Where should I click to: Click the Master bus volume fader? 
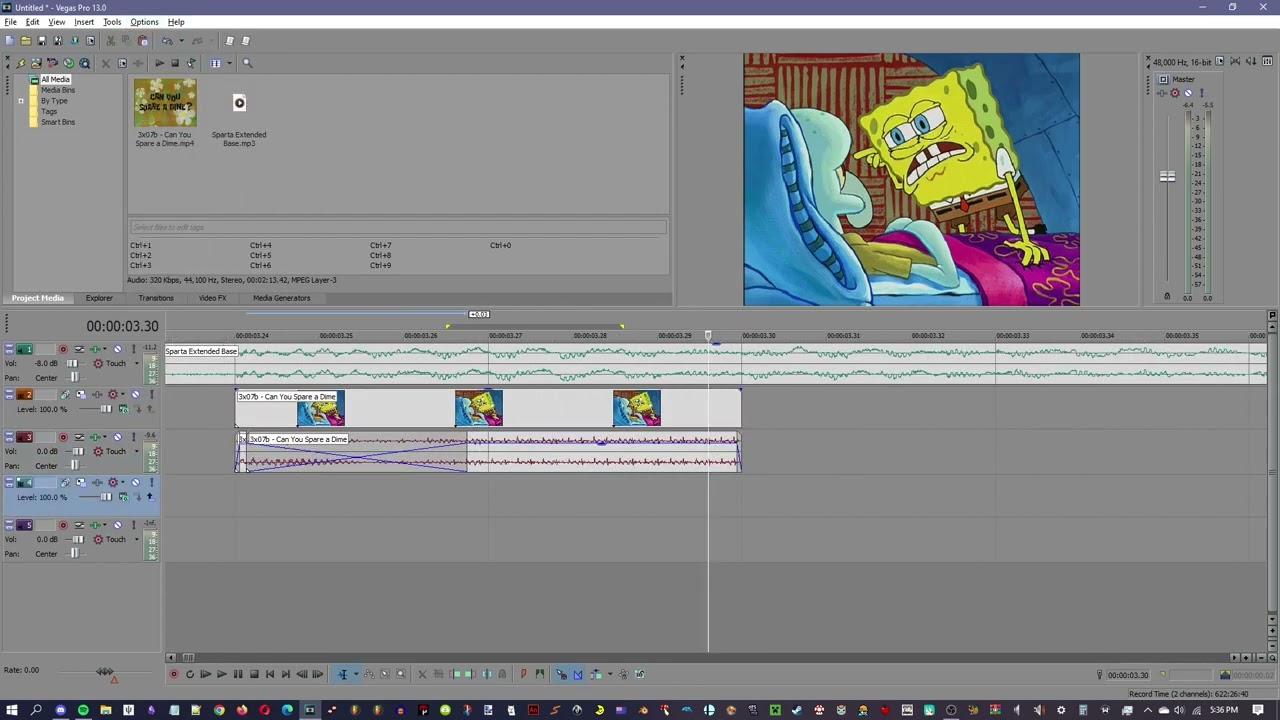(1167, 177)
